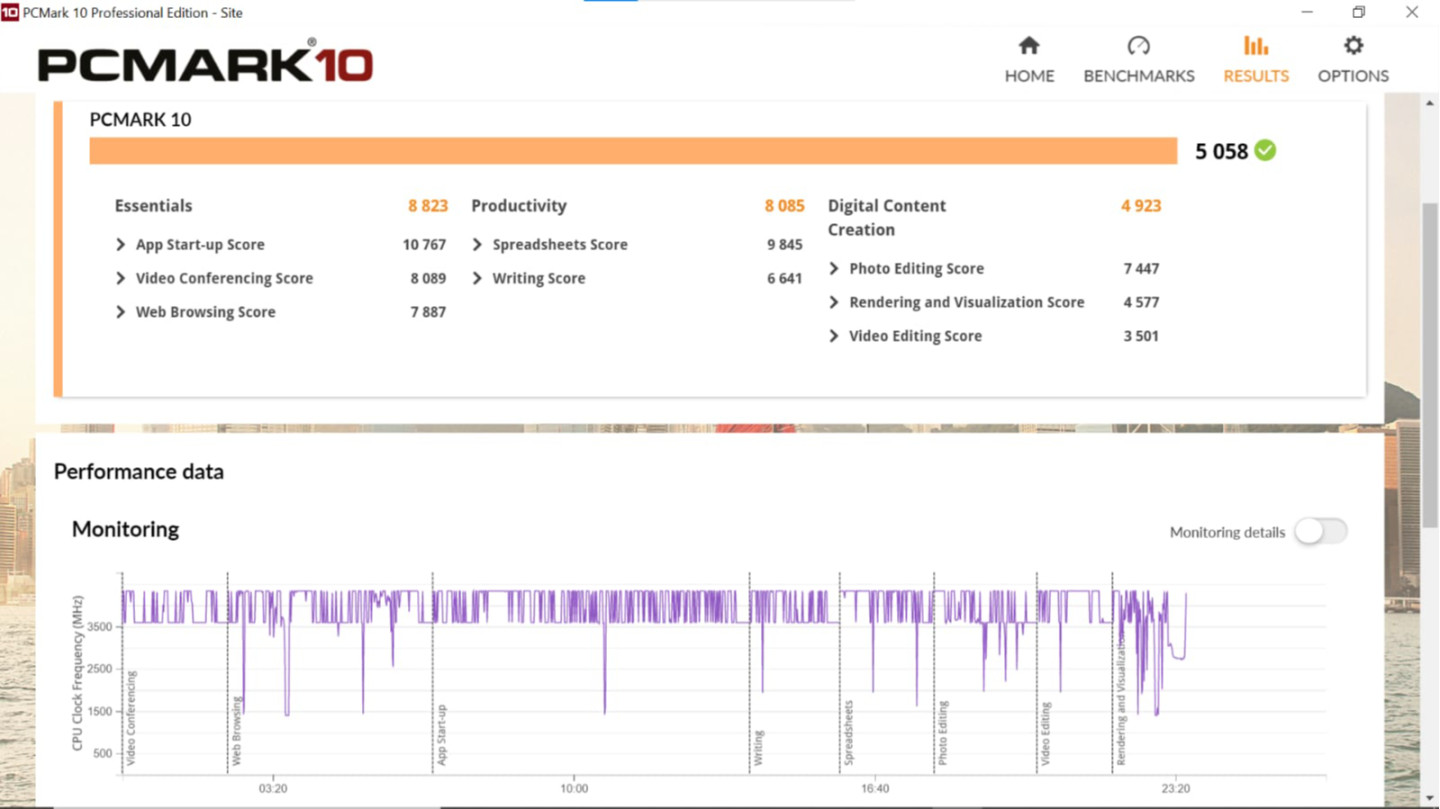This screenshot has height=809, width=1440.
Task: Minimize the PCMark 10 window
Action: pos(1307,12)
